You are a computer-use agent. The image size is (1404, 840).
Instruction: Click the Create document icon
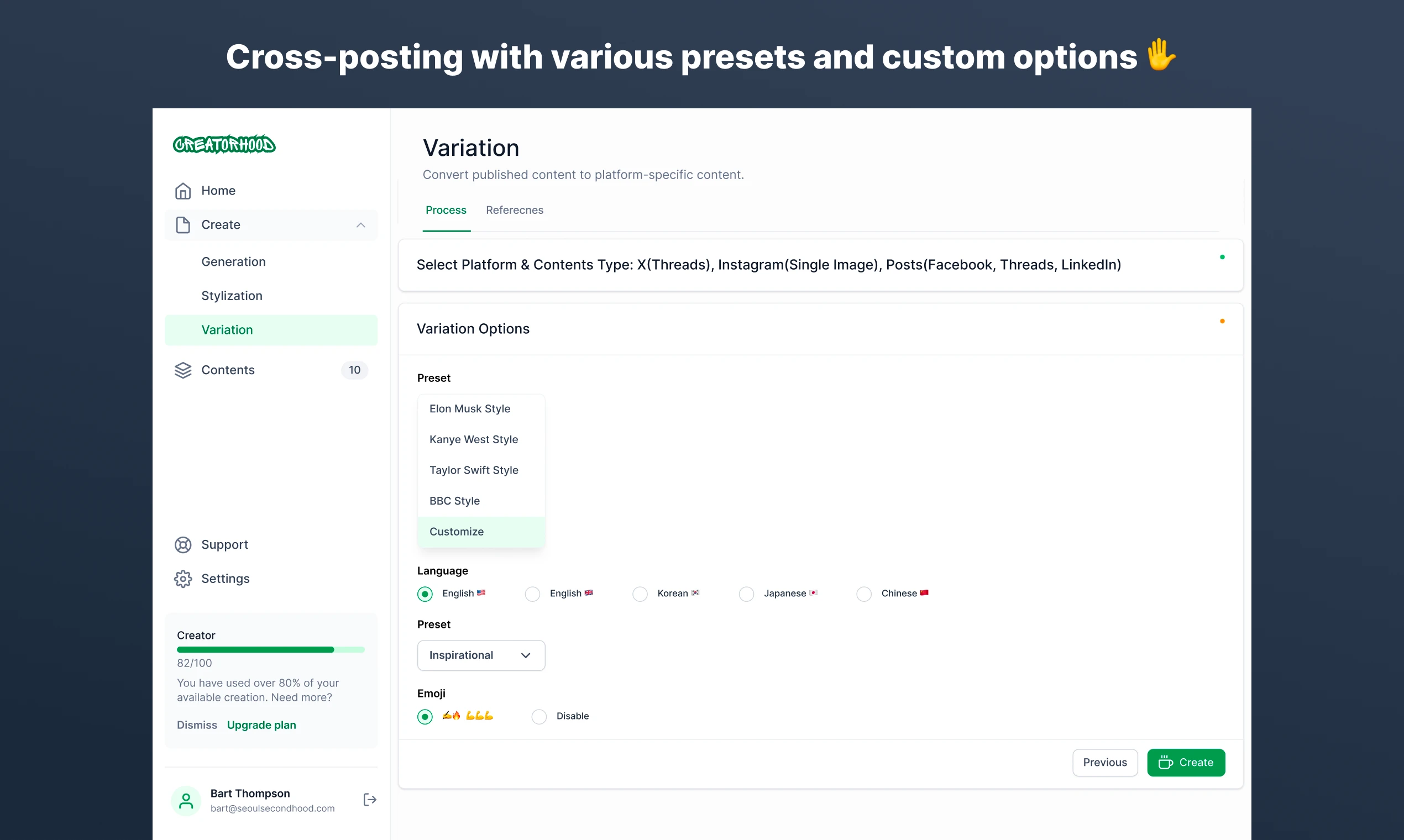[183, 225]
